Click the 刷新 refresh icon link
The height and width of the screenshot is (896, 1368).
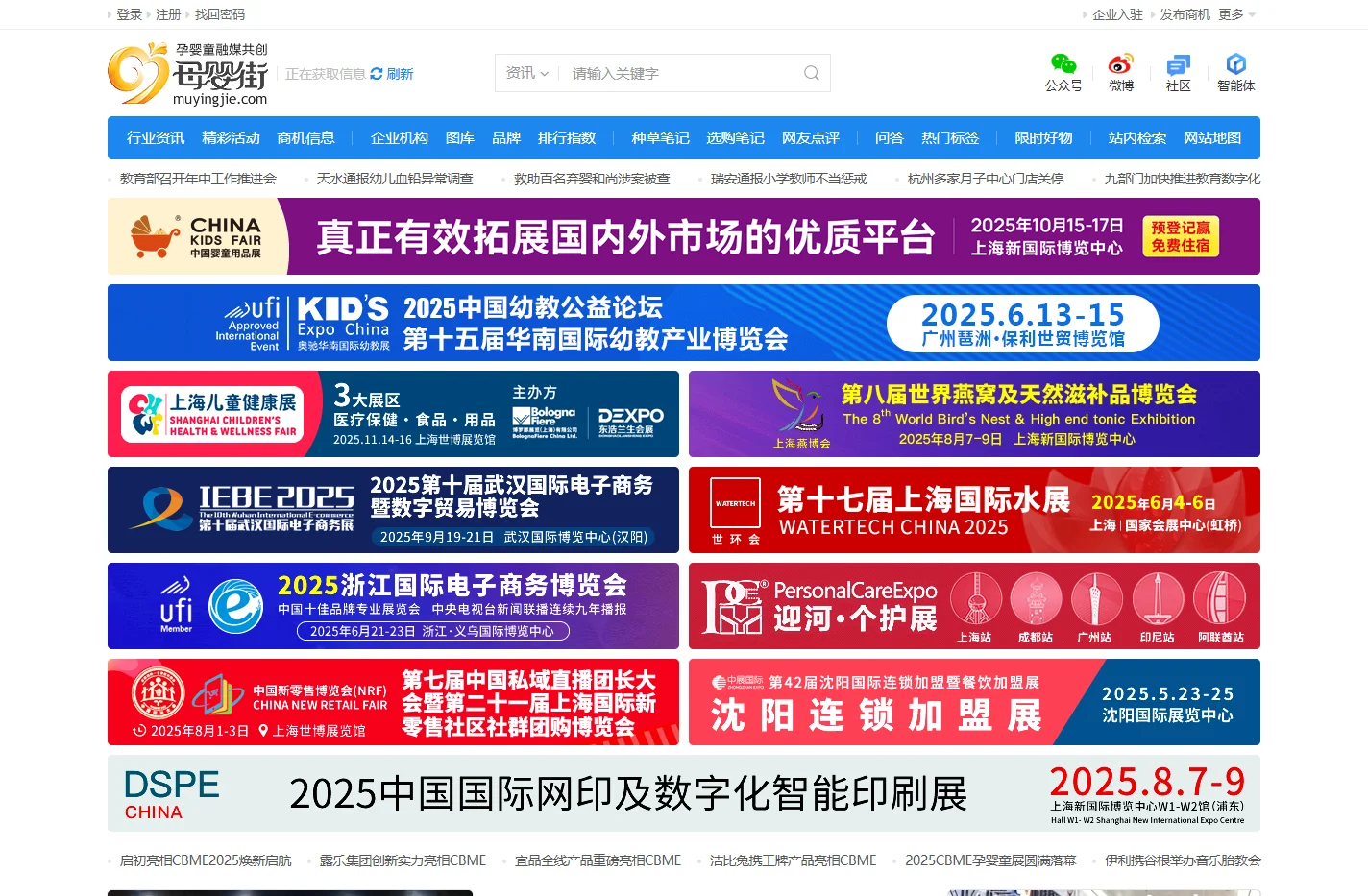point(391,74)
